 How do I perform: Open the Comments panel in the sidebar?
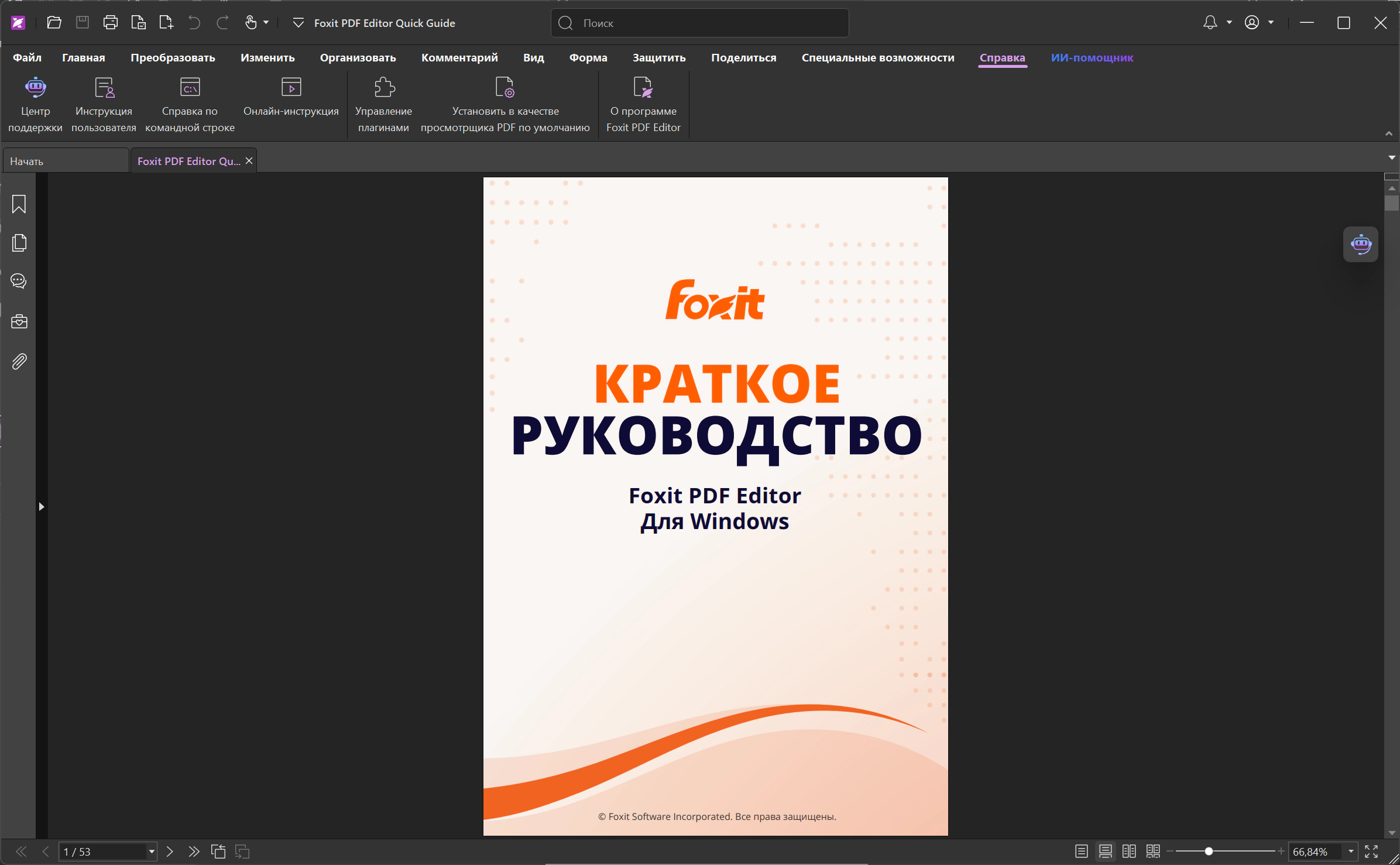[19, 281]
